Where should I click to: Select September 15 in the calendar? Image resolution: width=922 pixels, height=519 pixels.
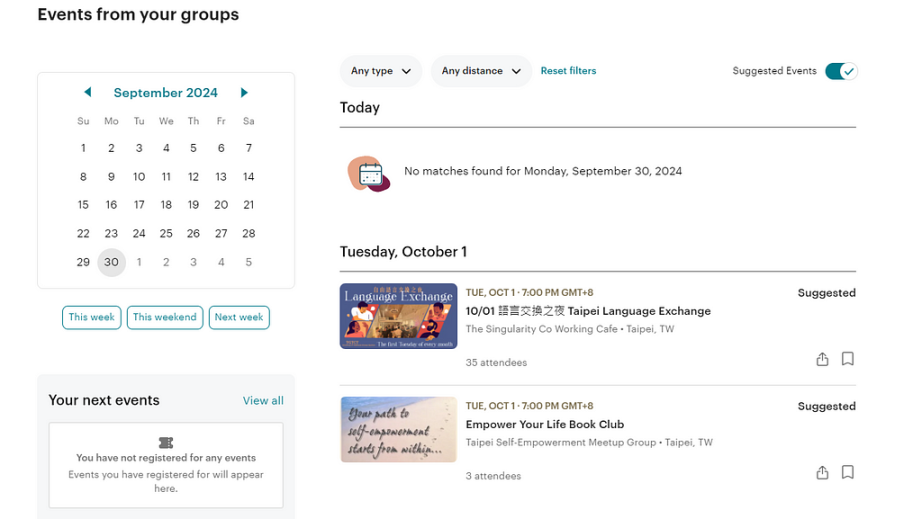[83, 205]
